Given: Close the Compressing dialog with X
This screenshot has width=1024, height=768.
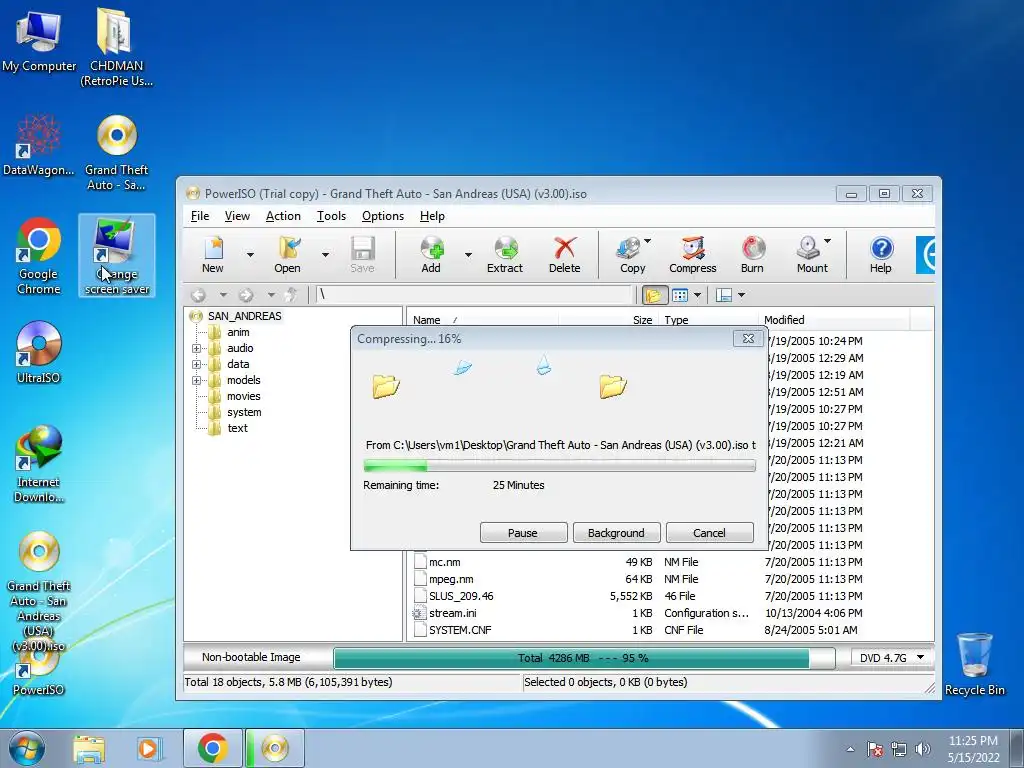Looking at the screenshot, I should click(x=748, y=338).
